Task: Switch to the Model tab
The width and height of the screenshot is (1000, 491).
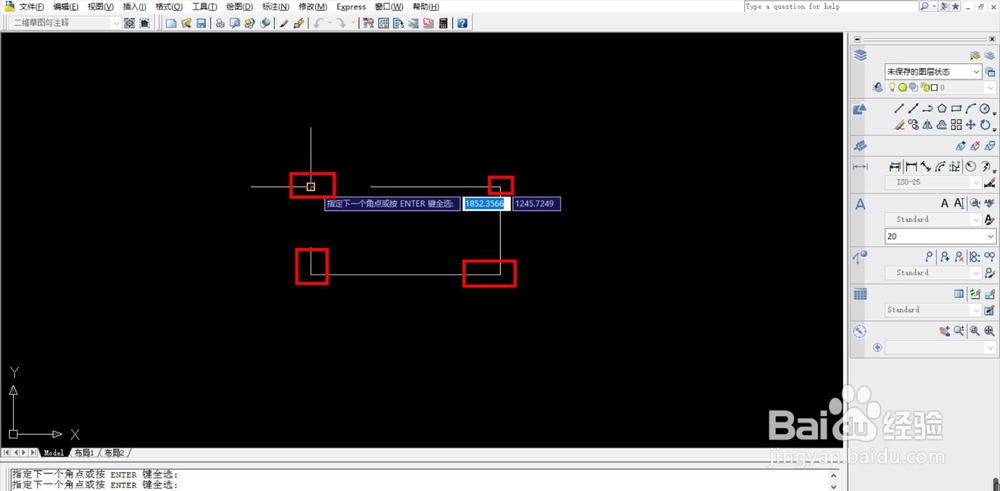Action: click(x=54, y=453)
